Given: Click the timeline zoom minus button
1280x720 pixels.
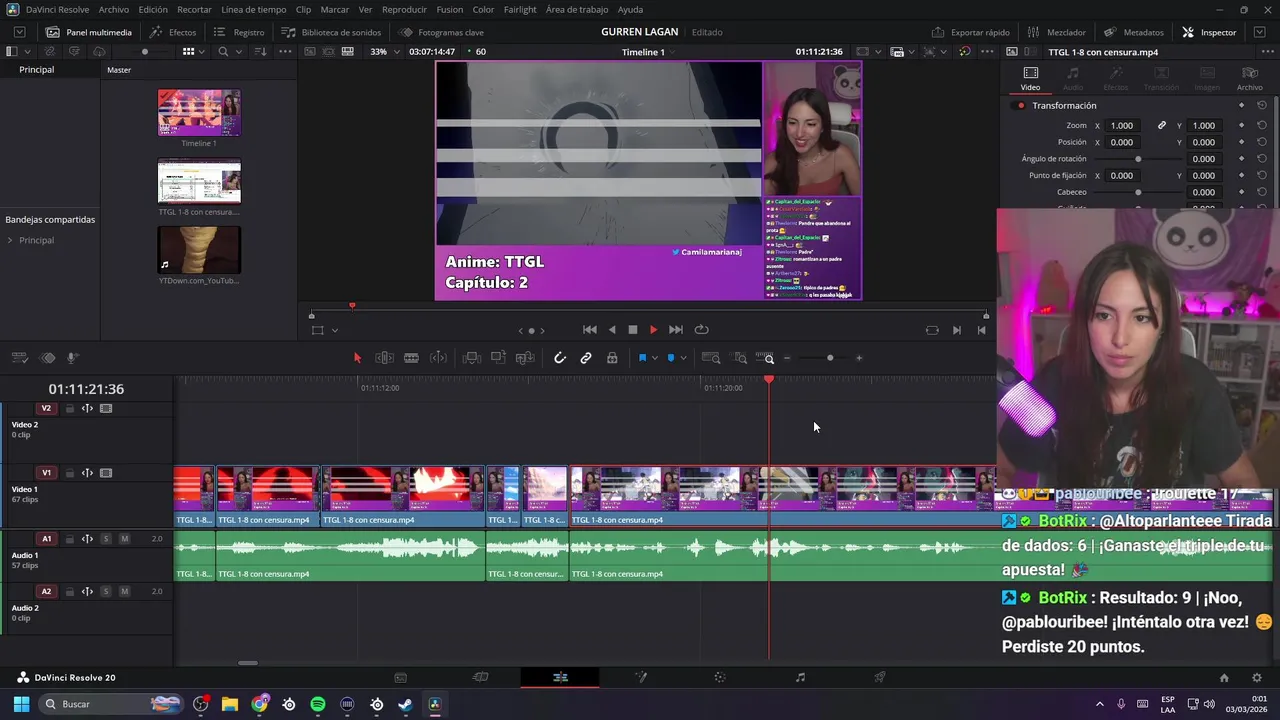Looking at the screenshot, I should click(x=787, y=358).
